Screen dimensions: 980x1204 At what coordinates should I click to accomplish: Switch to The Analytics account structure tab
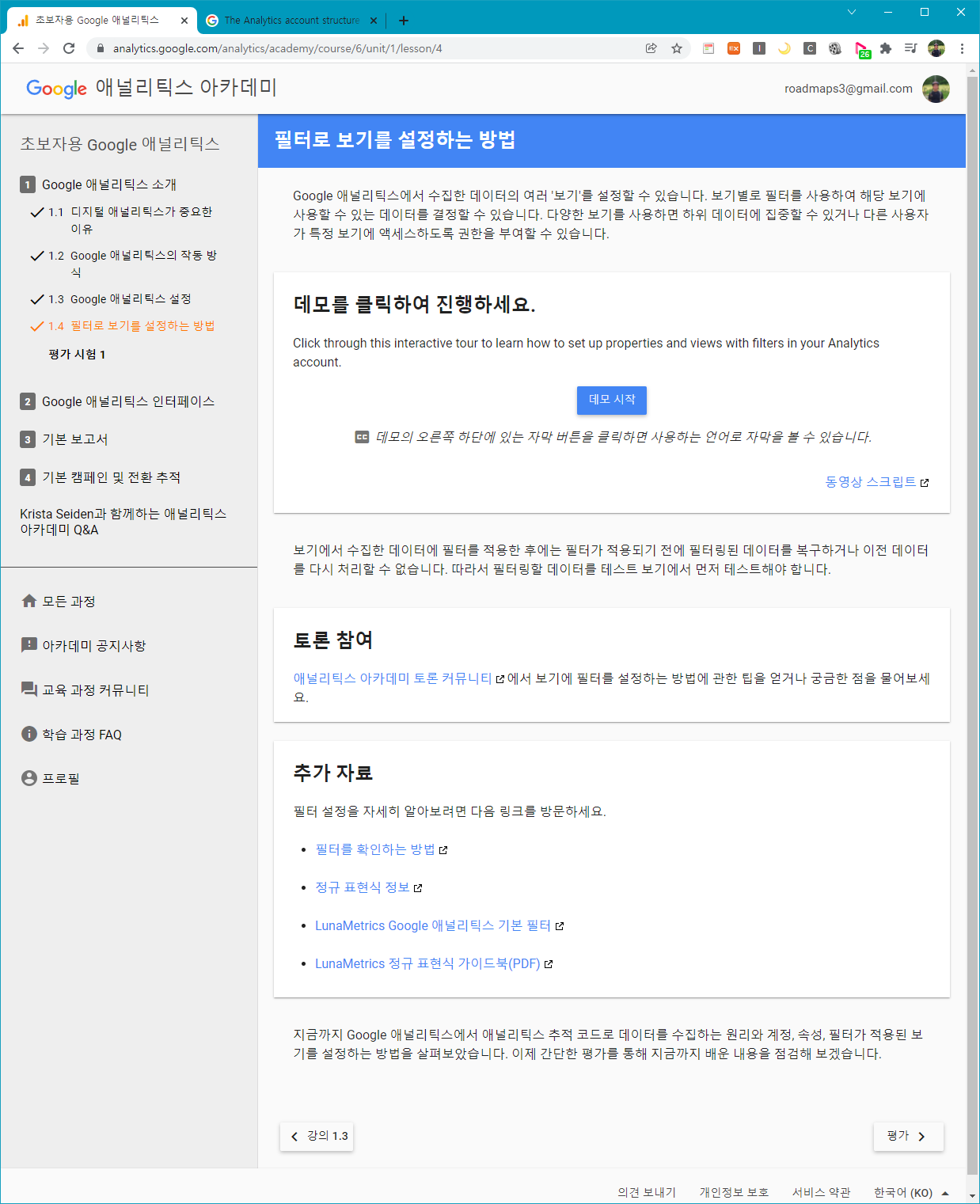coord(291,21)
